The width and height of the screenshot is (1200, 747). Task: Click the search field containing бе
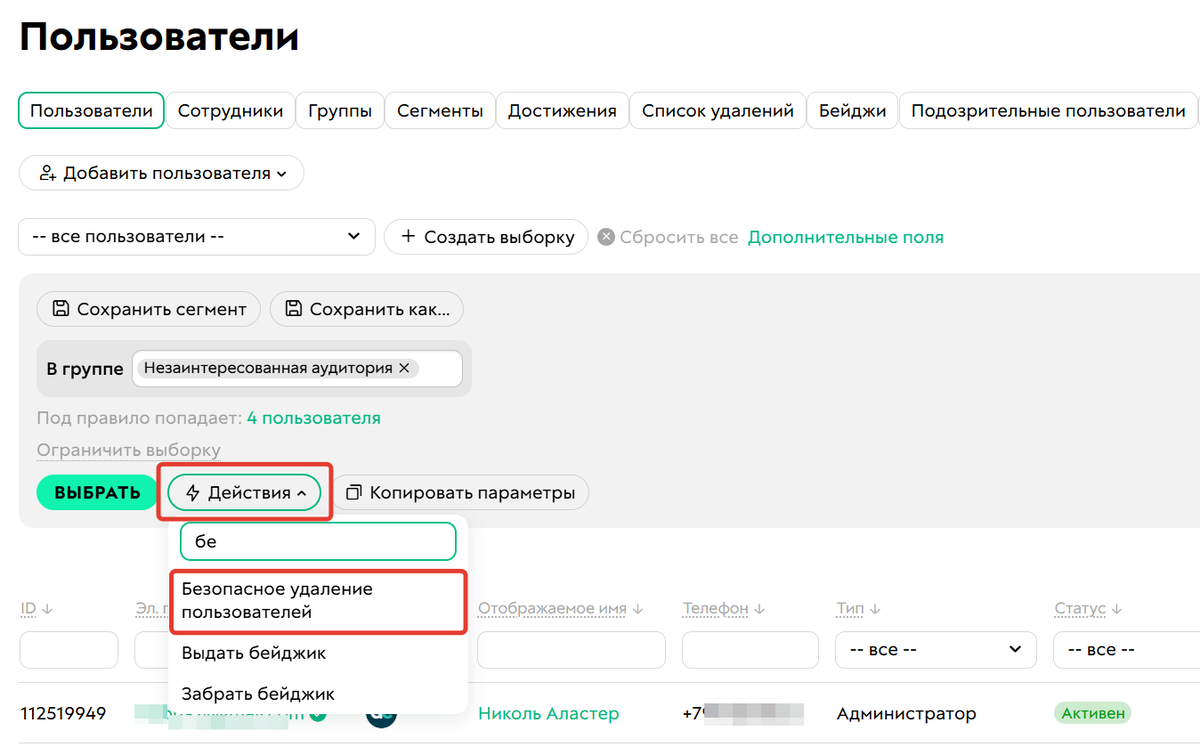(317, 540)
